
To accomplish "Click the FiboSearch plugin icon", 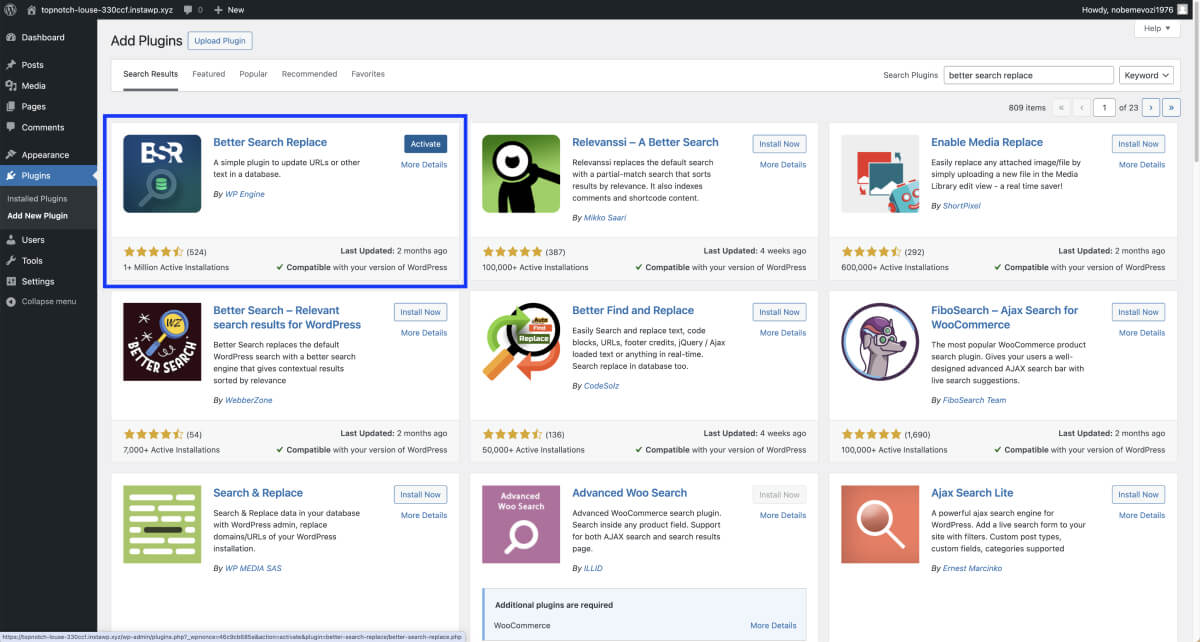I will click(880, 342).
